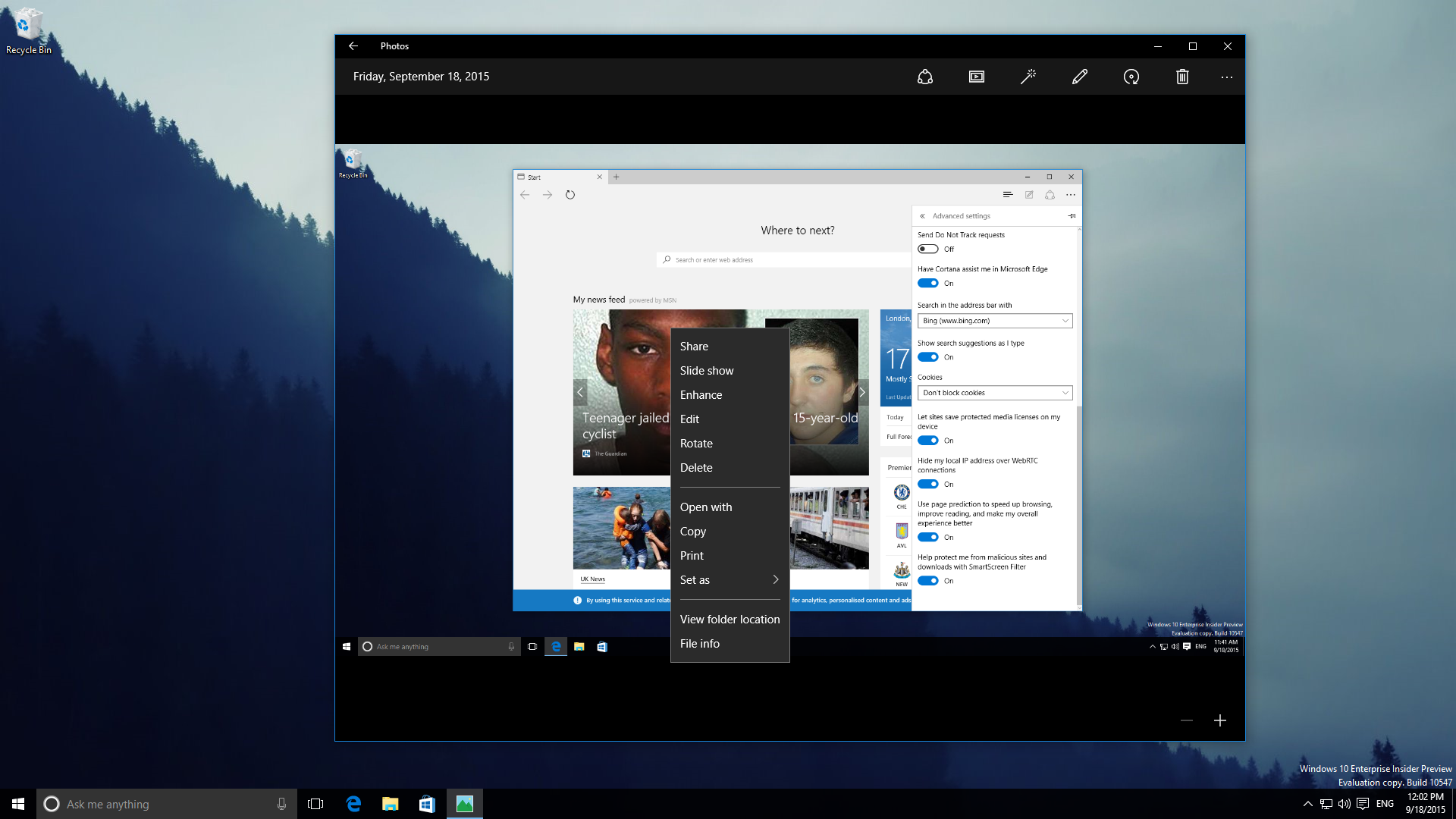Click the date 'Friday, September 18, 2015'
This screenshot has height=819, width=1456.
point(421,77)
